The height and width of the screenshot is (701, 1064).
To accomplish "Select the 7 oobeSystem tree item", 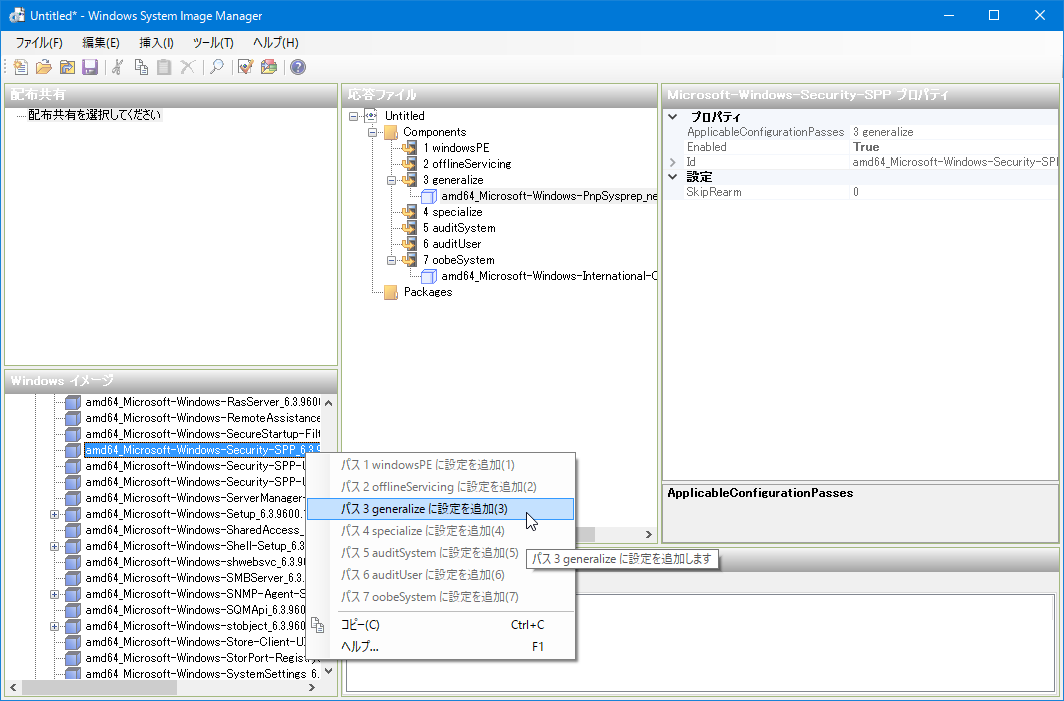I will point(459,260).
